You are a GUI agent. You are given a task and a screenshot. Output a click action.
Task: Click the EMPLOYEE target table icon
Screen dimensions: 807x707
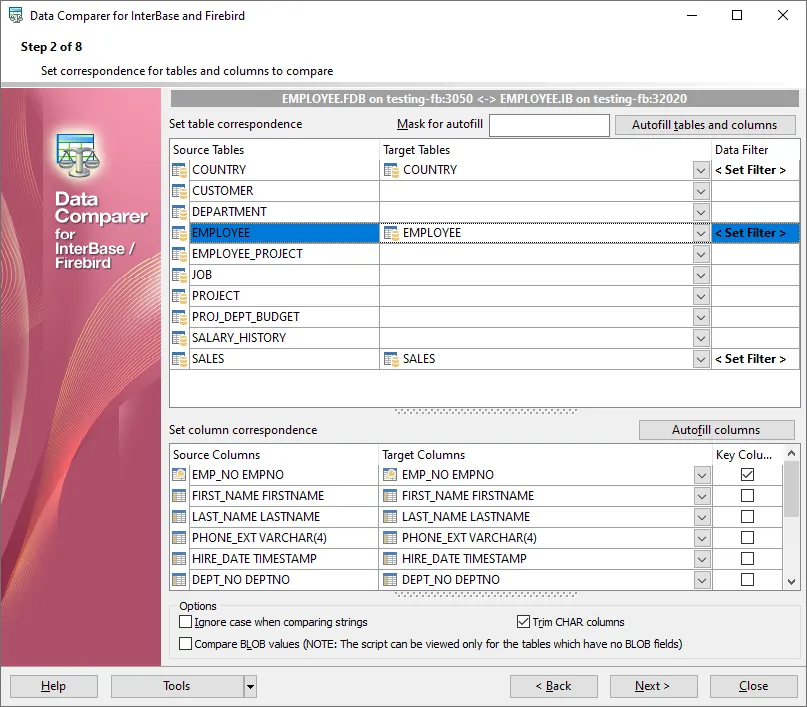(391, 233)
